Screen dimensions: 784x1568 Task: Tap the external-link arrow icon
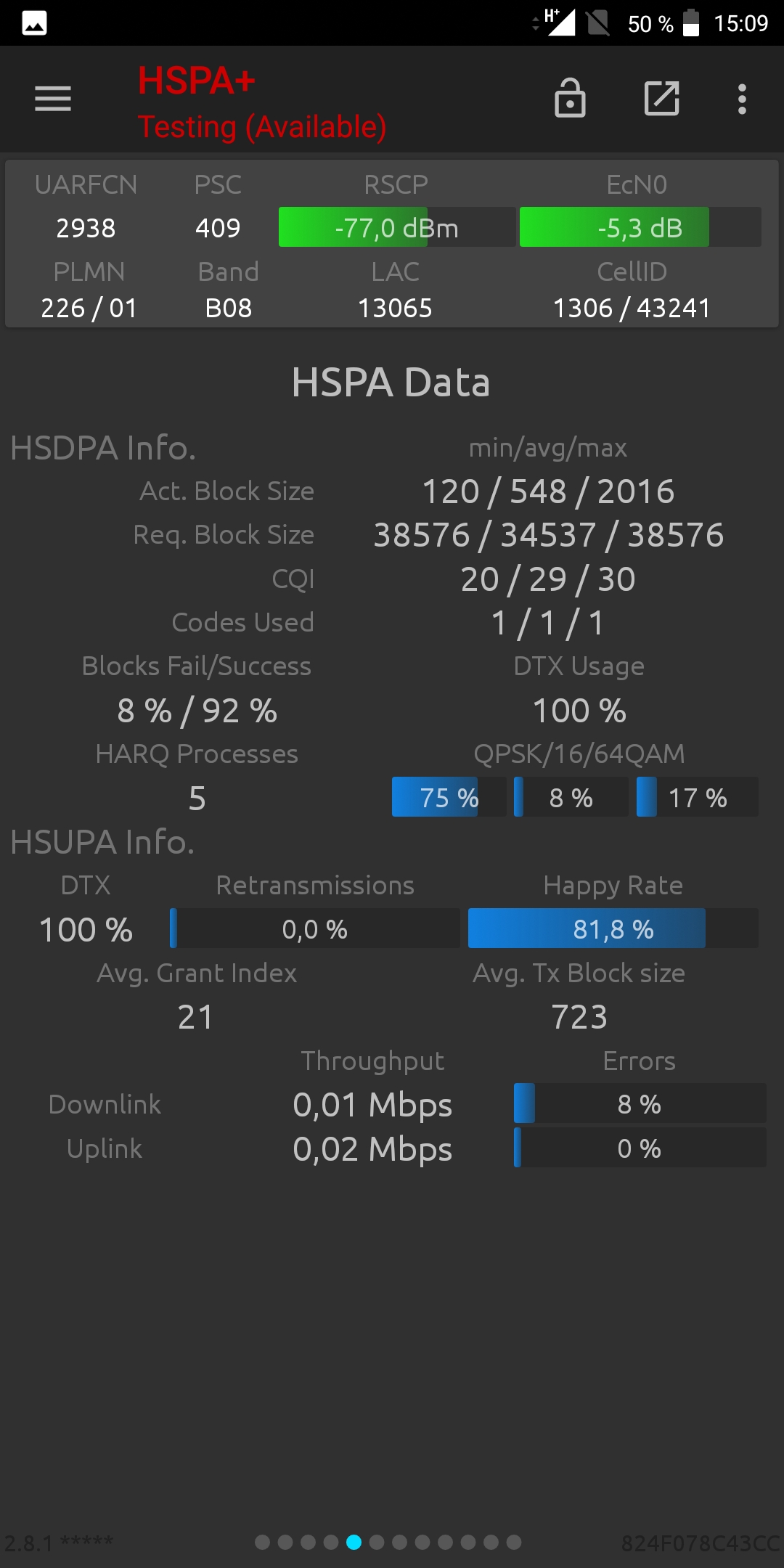click(x=662, y=98)
